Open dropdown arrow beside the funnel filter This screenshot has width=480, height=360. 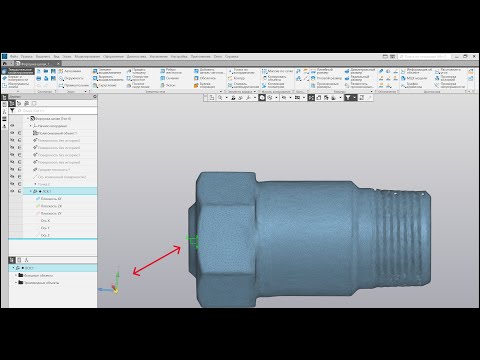click(x=354, y=98)
